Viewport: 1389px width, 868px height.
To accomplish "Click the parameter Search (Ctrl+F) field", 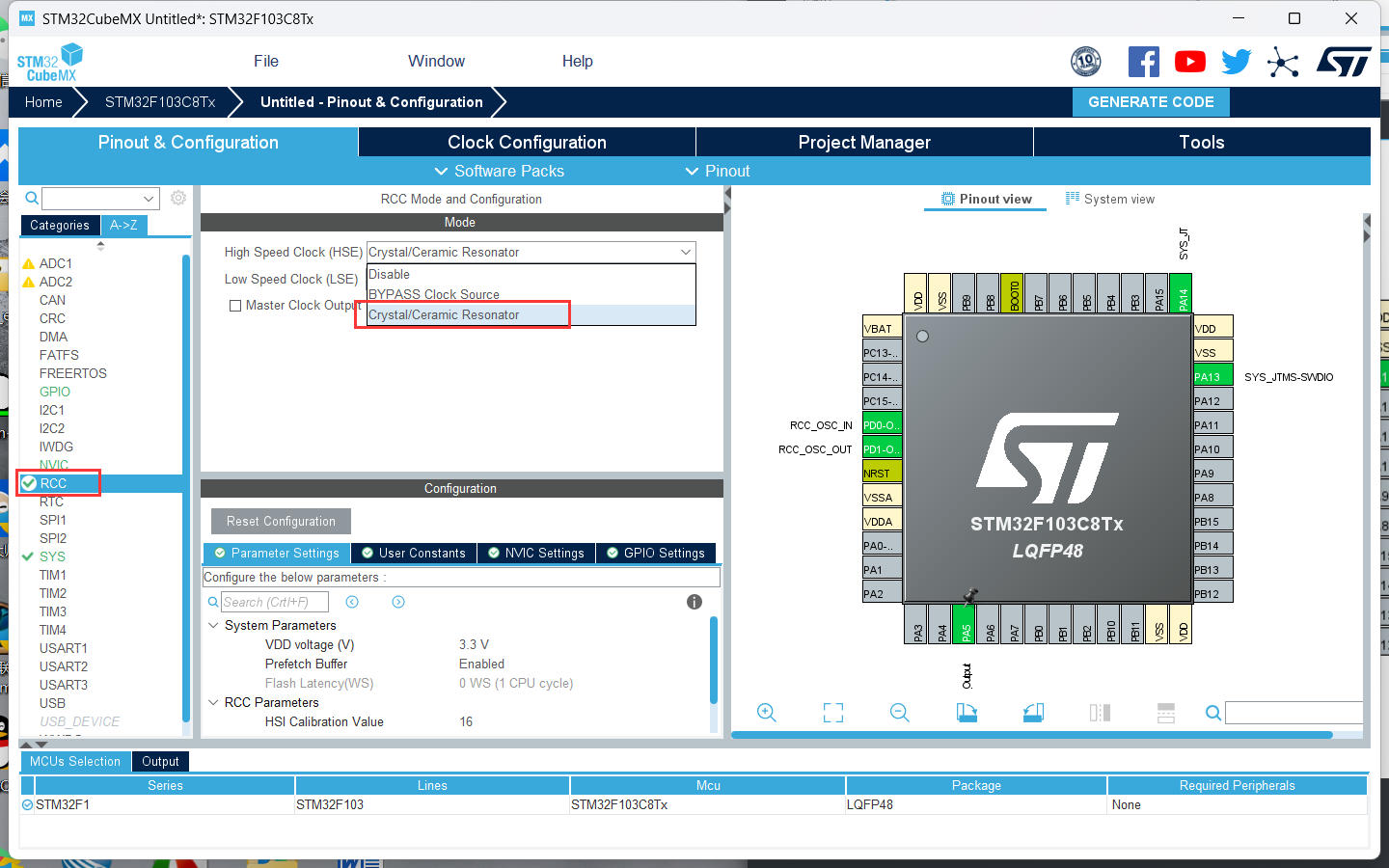I will click(x=275, y=602).
